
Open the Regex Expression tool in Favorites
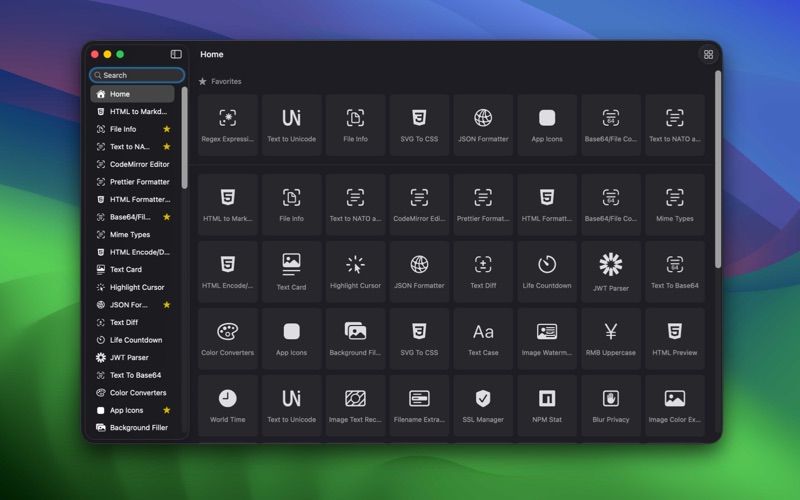pos(227,125)
